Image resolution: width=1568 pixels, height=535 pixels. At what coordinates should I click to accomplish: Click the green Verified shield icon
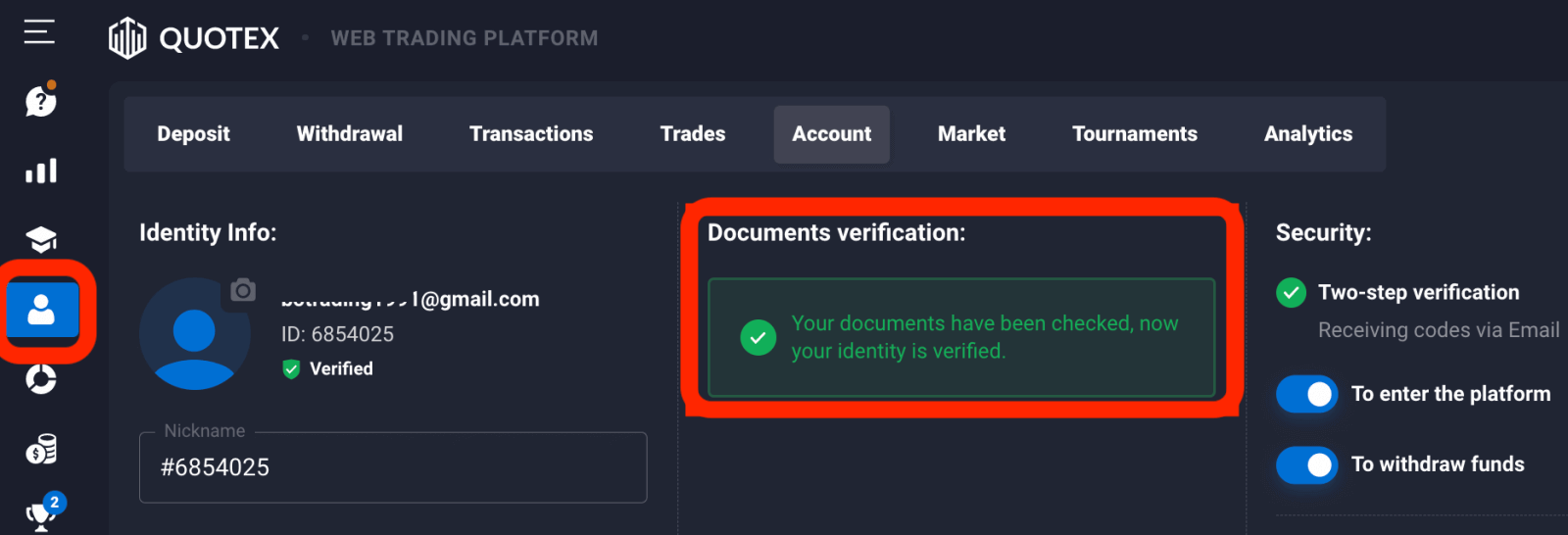(x=291, y=369)
